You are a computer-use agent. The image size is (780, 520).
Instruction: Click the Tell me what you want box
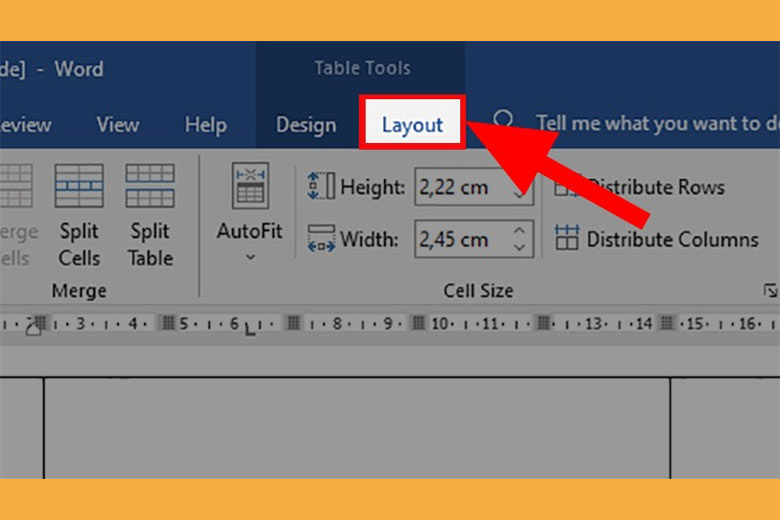click(x=658, y=123)
